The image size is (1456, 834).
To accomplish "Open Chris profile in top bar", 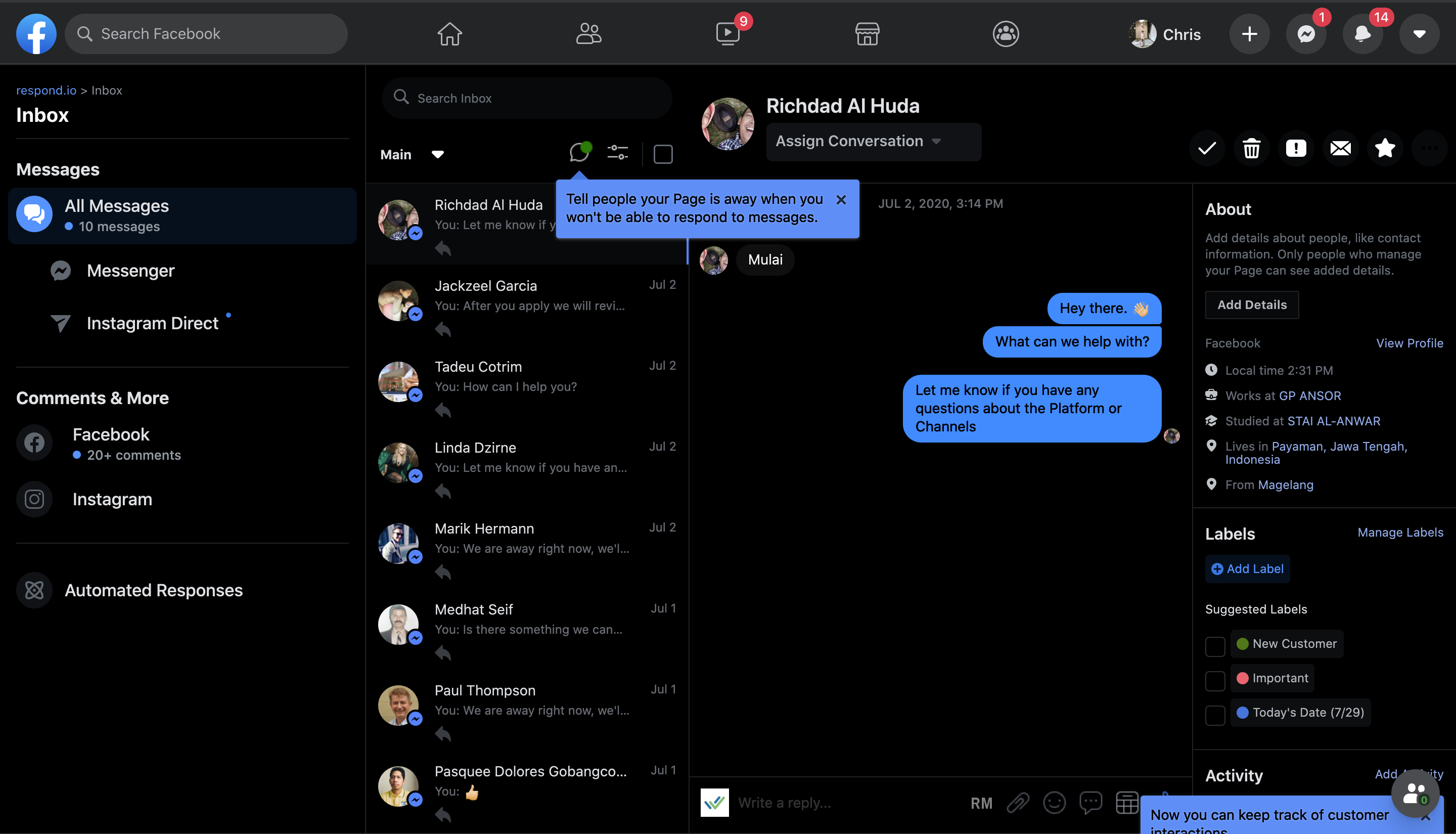I will 1165,34.
